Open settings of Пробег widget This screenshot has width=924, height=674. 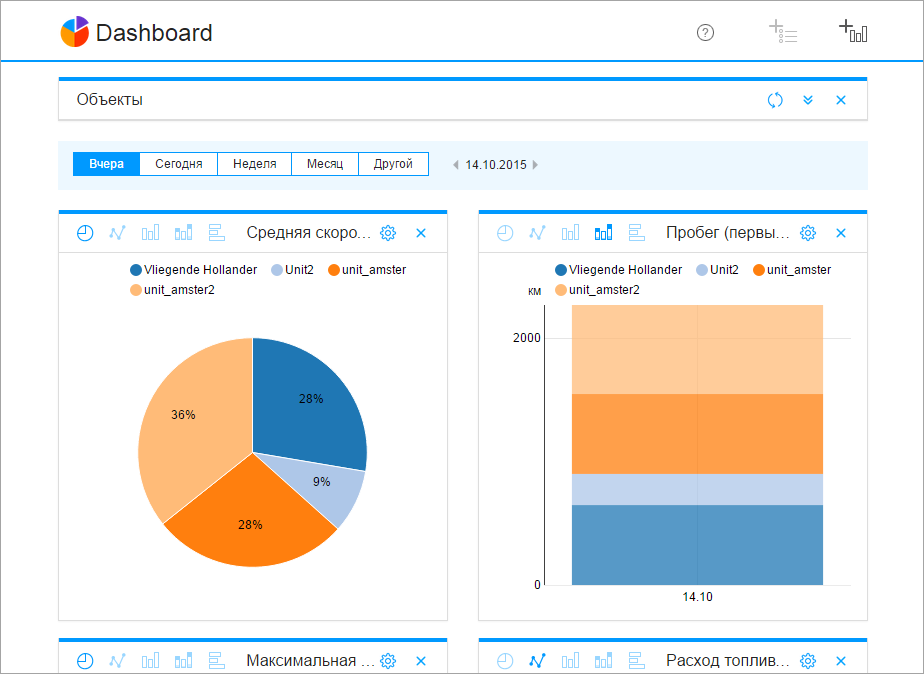click(808, 233)
